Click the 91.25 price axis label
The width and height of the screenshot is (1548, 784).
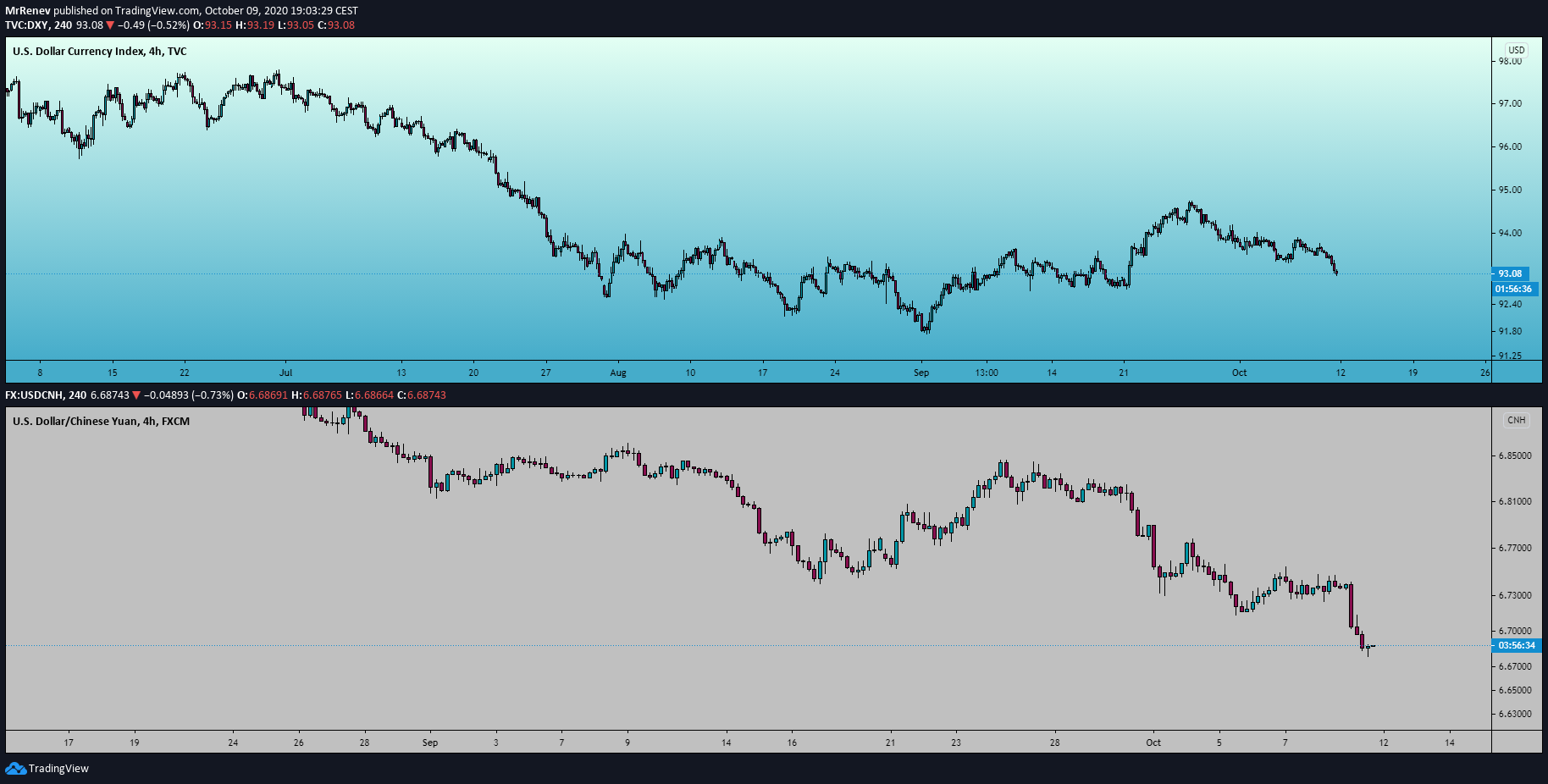[x=1510, y=356]
